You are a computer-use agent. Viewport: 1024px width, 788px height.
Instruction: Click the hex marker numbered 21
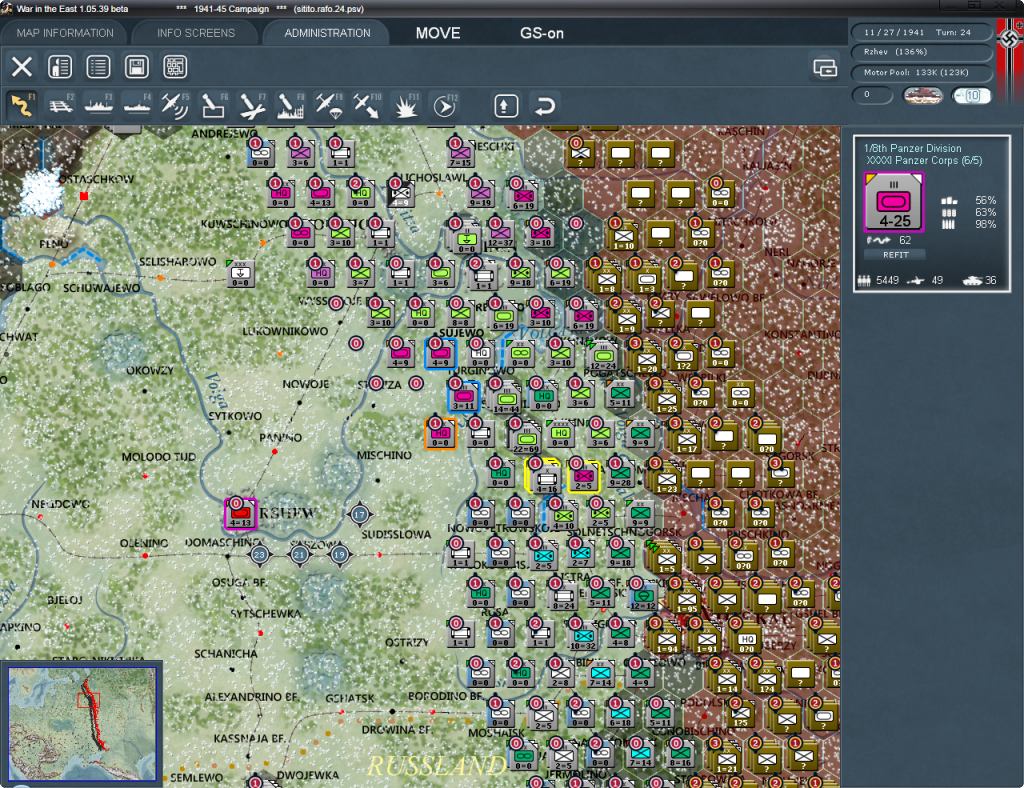(x=300, y=555)
